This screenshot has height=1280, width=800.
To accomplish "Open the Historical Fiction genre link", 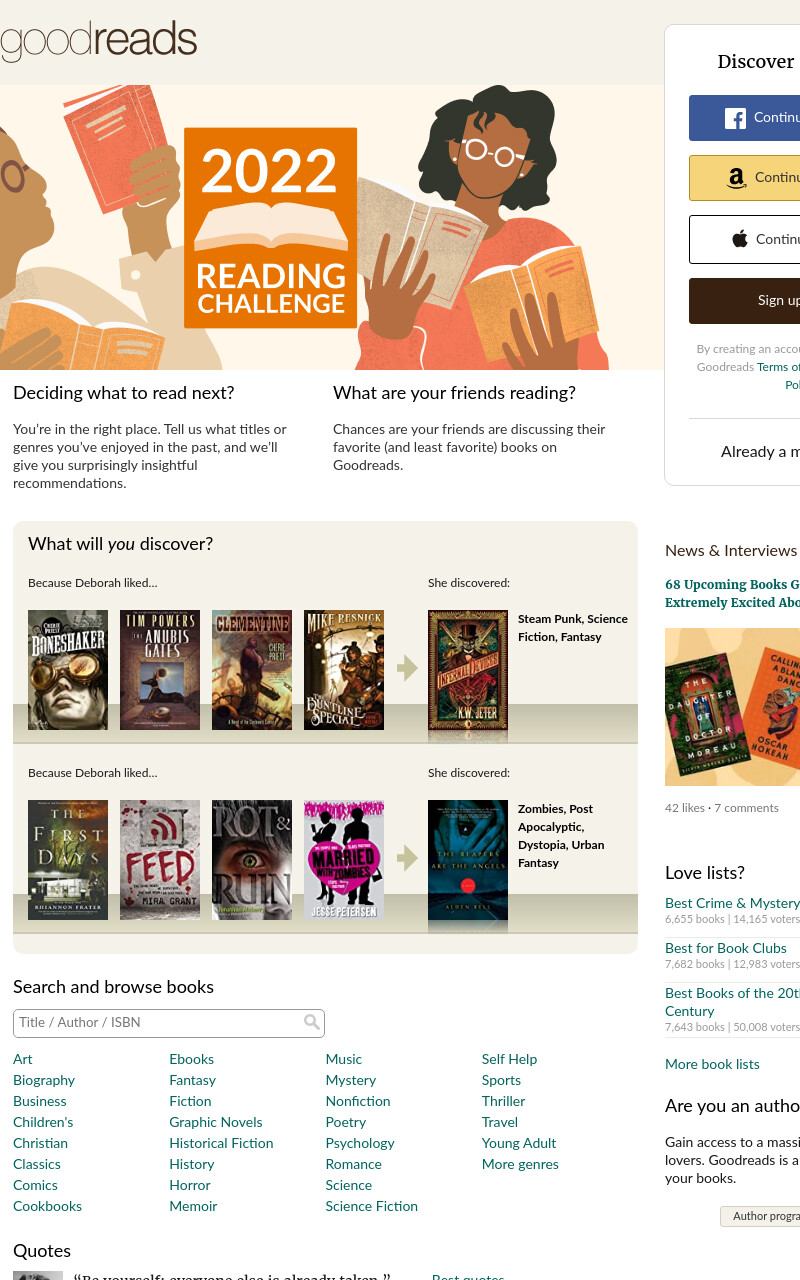I will click(x=221, y=1143).
